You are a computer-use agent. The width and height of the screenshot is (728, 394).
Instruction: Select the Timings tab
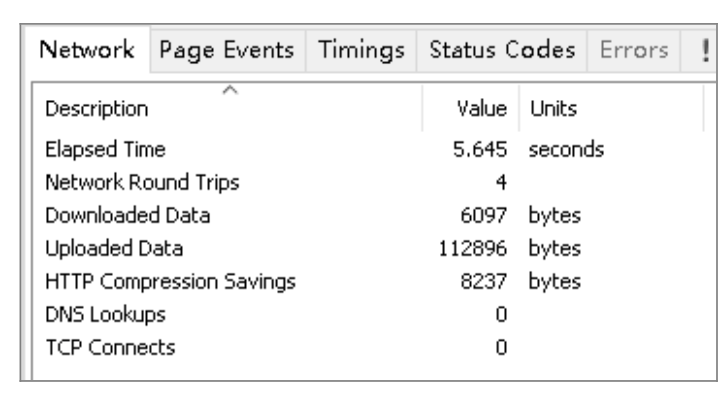point(361,51)
